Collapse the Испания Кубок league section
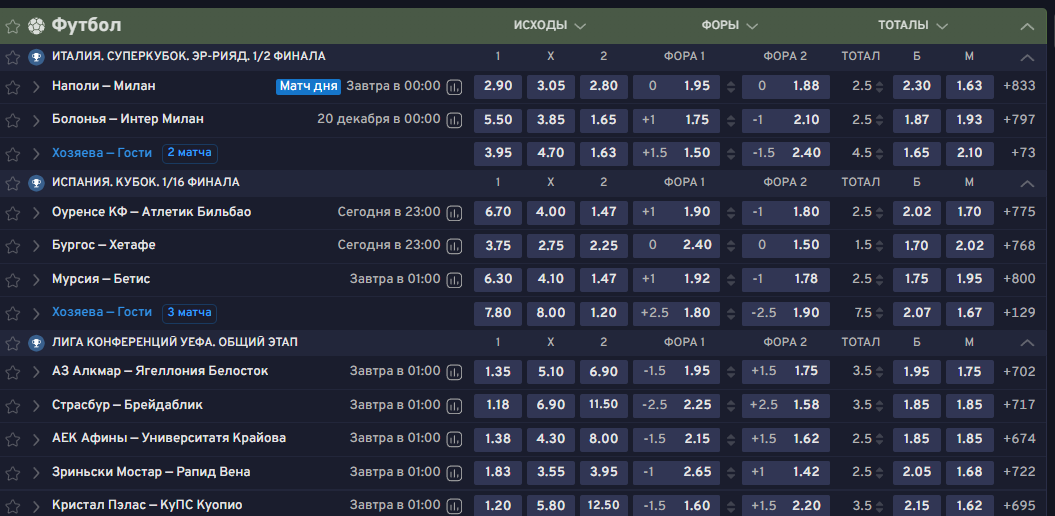The height and width of the screenshot is (516, 1055). click(x=1027, y=183)
